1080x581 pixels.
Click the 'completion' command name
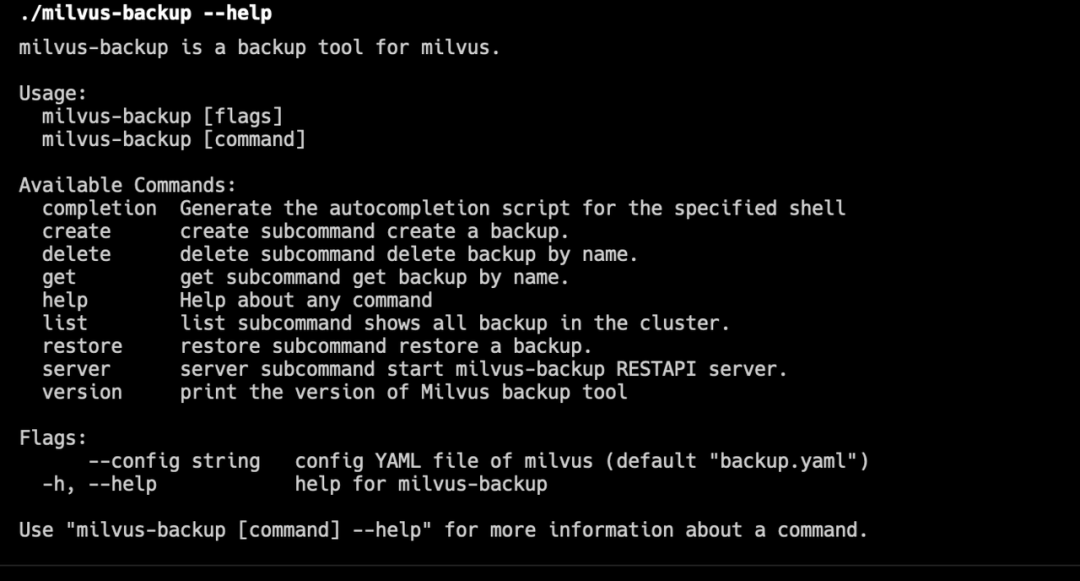[99, 208]
